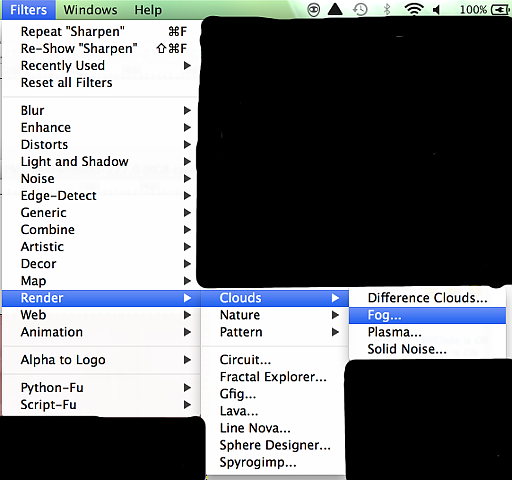Open the Pattern submenu in Render
This screenshot has width=512, height=480.
coord(275,332)
